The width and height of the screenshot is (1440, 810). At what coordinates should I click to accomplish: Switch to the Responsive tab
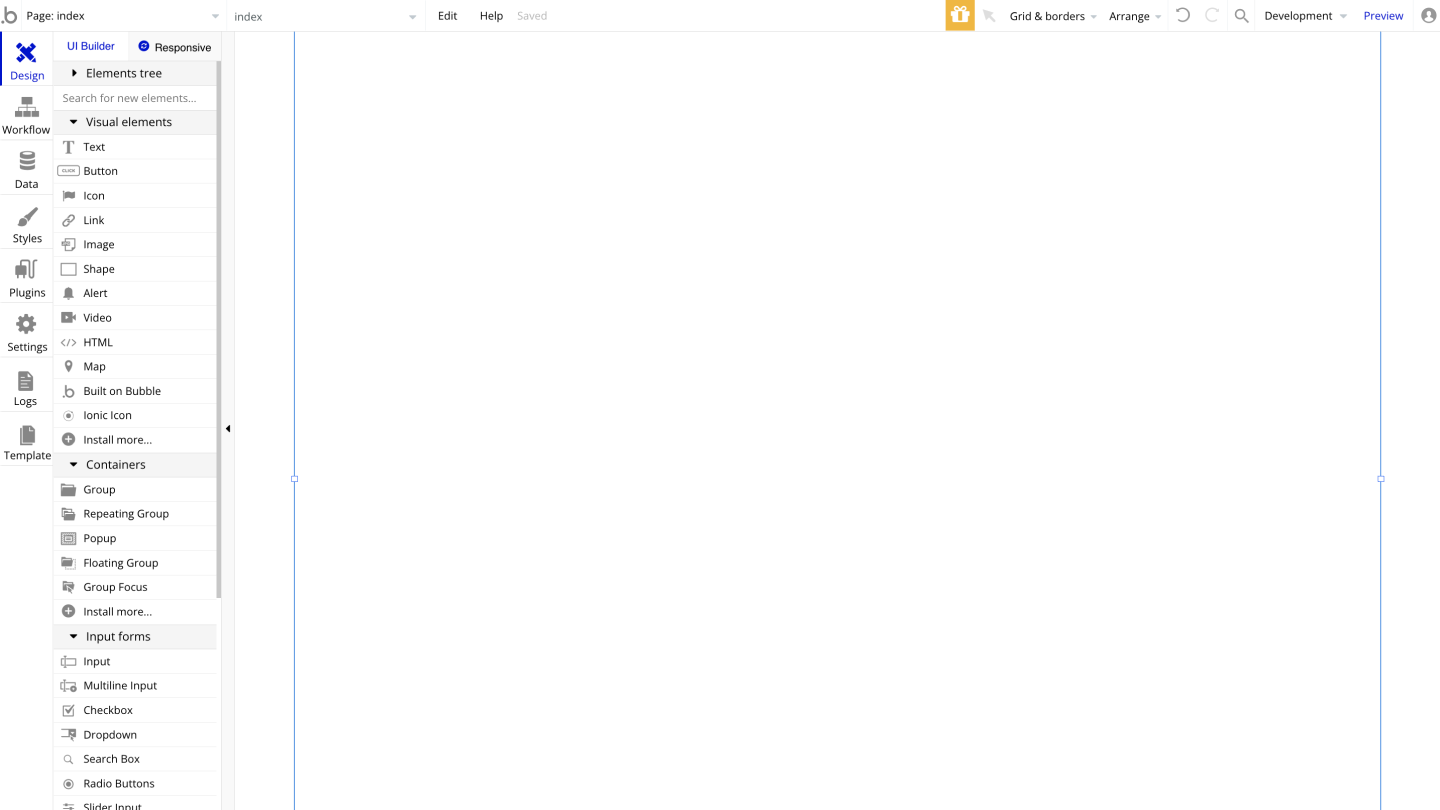tap(175, 47)
